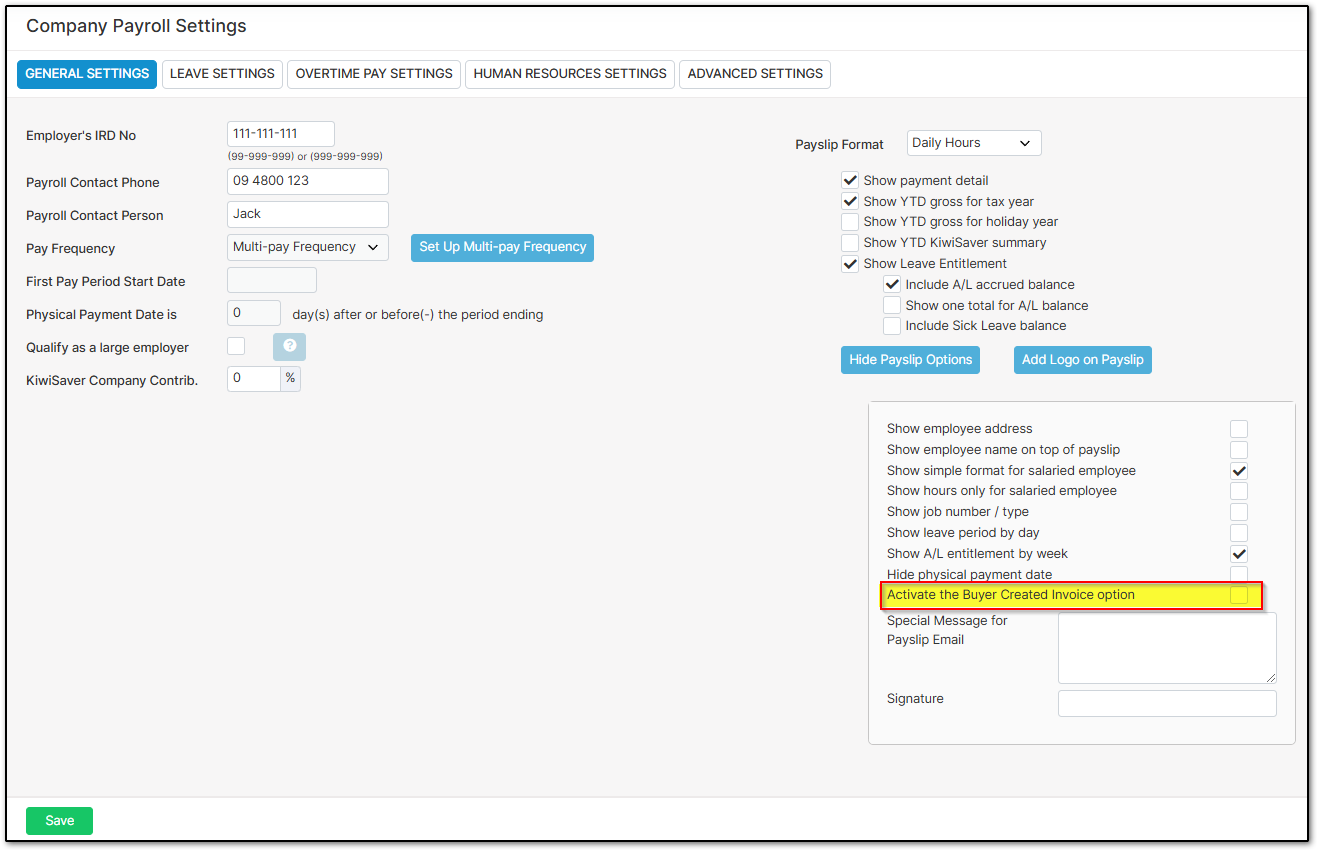Edit KiwiSaver Company Contrib. percentage field
The height and width of the screenshot is (851, 1318).
pos(254,379)
